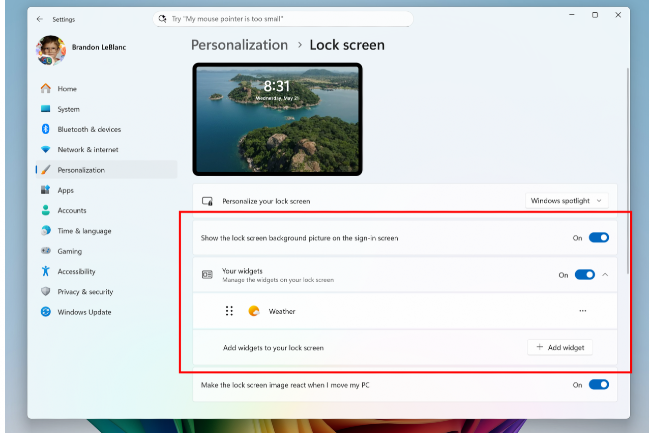Click the Home icon in sidebar
Screen dimensions: 650x433
pyautogui.click(x=45, y=89)
